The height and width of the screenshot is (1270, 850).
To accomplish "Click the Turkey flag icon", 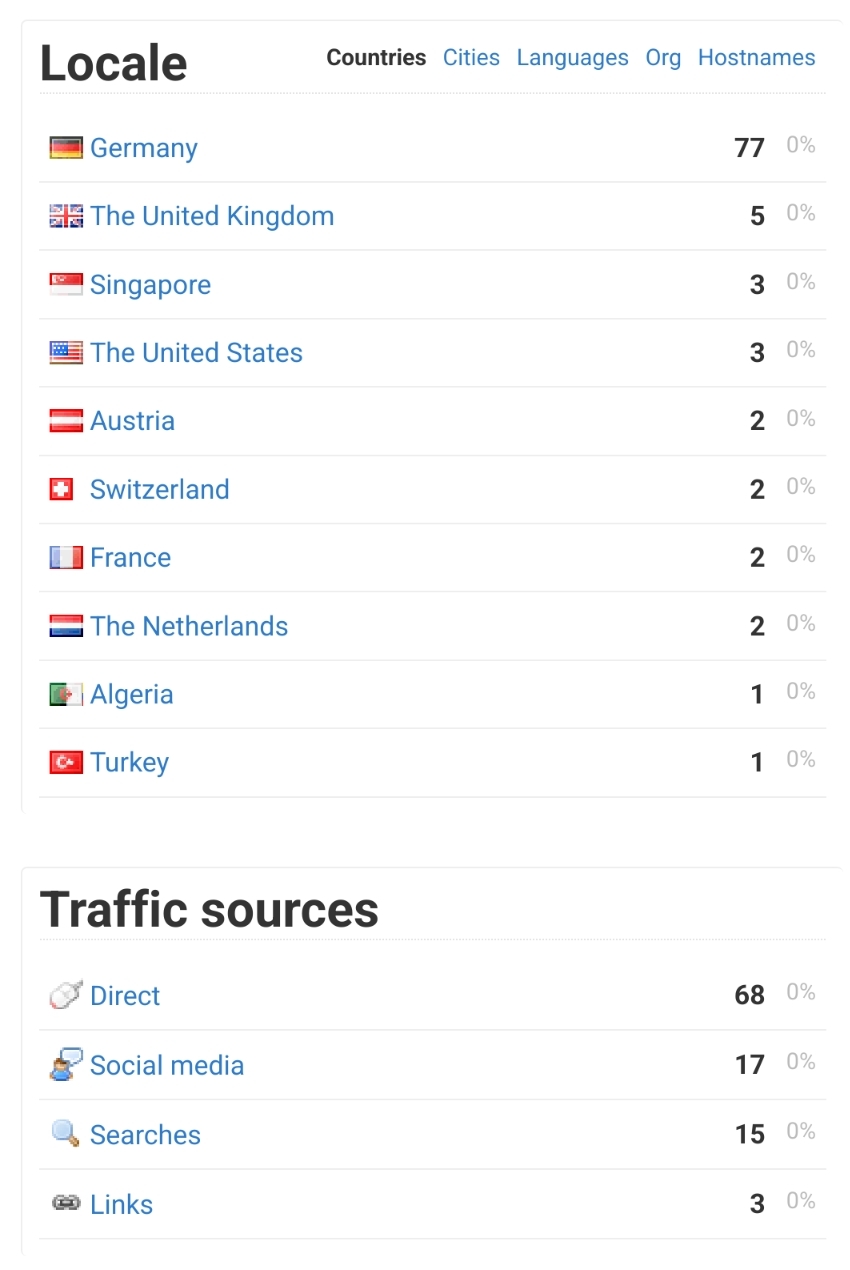I will point(66,762).
